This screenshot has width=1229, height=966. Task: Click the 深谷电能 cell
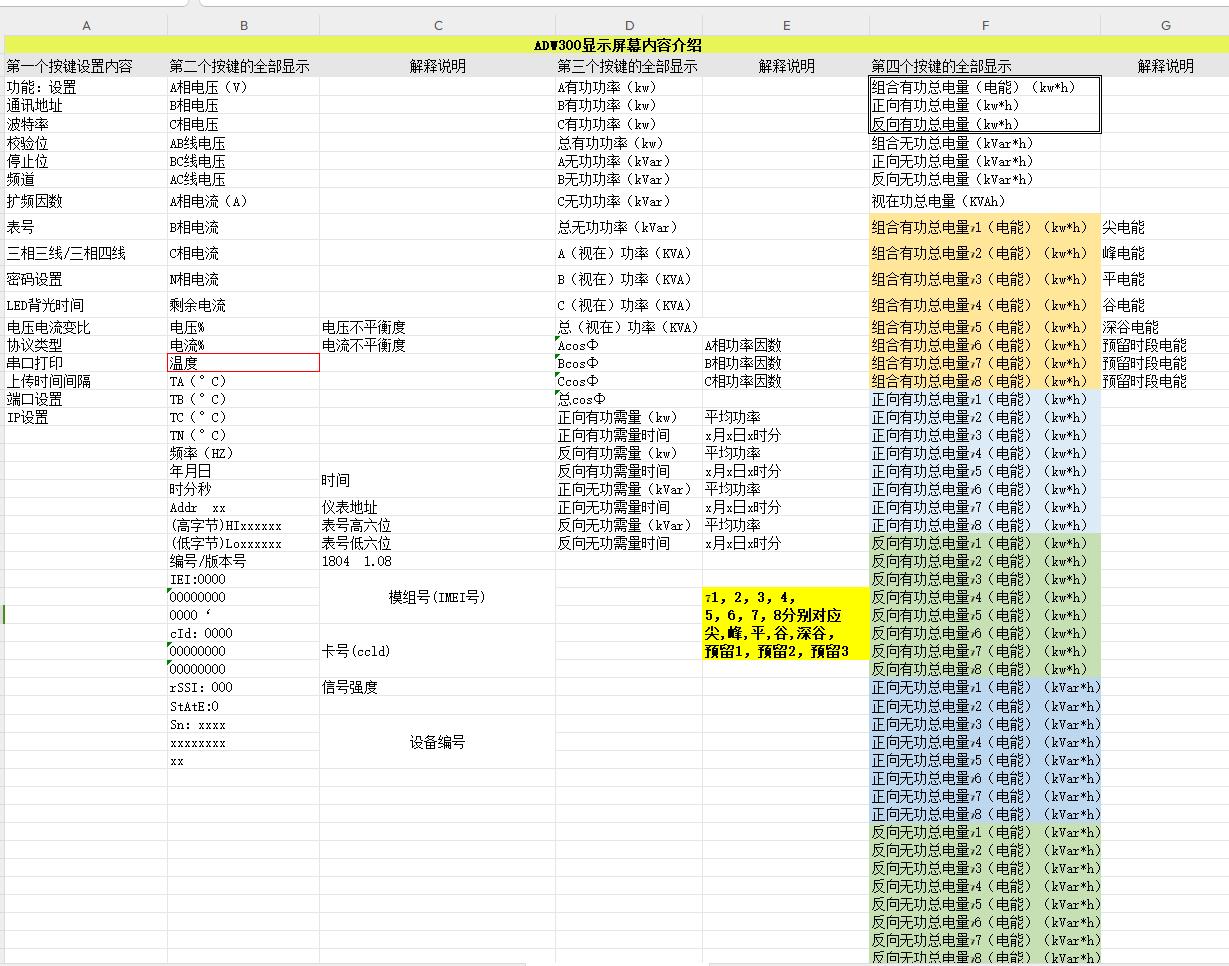tap(1165, 327)
